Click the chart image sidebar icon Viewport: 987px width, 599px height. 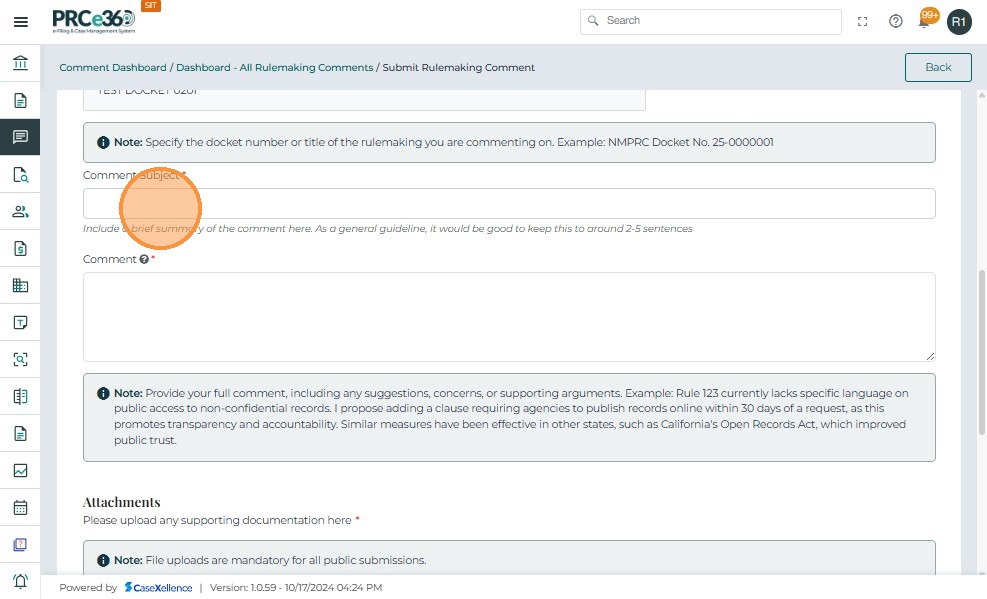coord(20,470)
